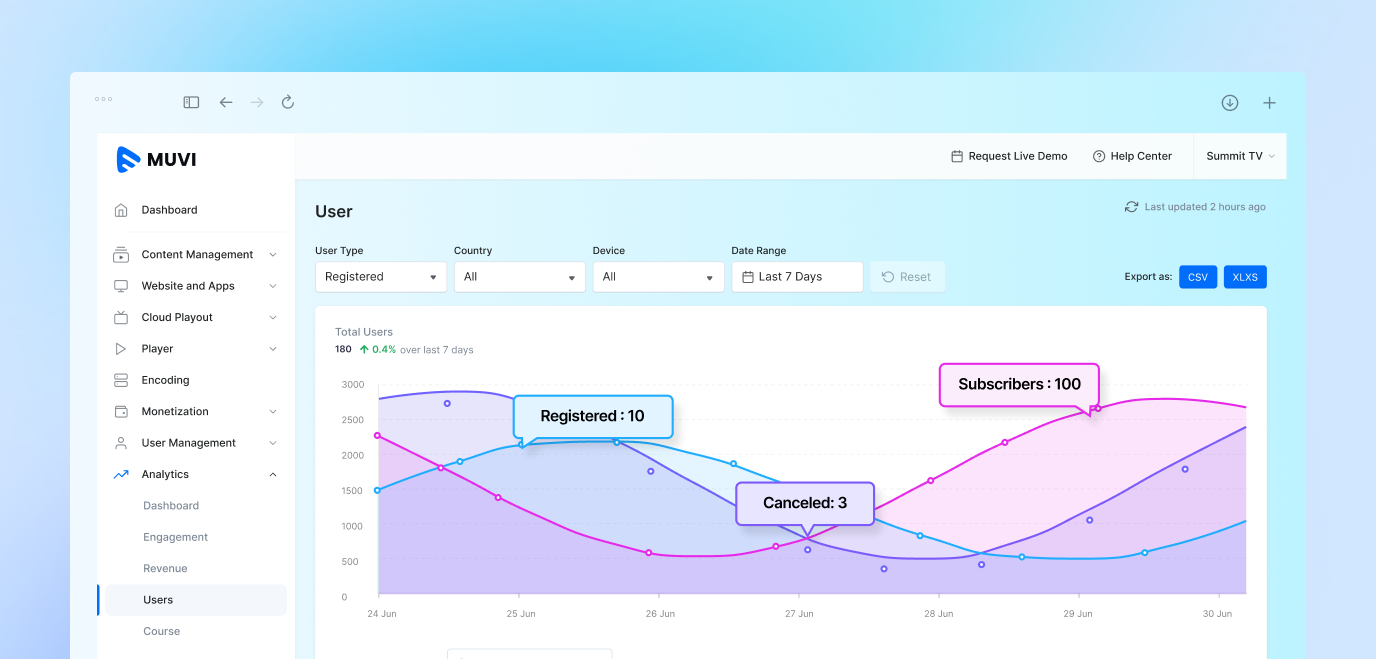
Task: Click the Help Center question-mark icon
Action: (x=1097, y=155)
